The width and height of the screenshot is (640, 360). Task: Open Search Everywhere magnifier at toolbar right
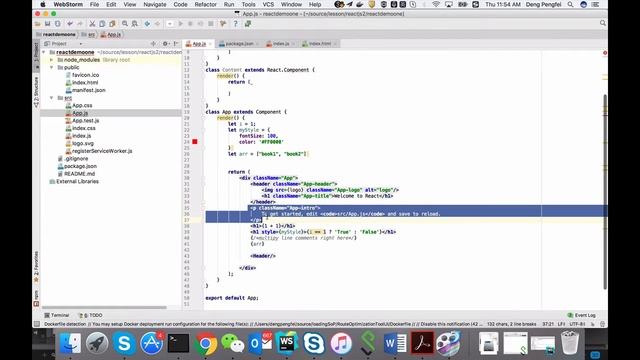[x=603, y=24]
